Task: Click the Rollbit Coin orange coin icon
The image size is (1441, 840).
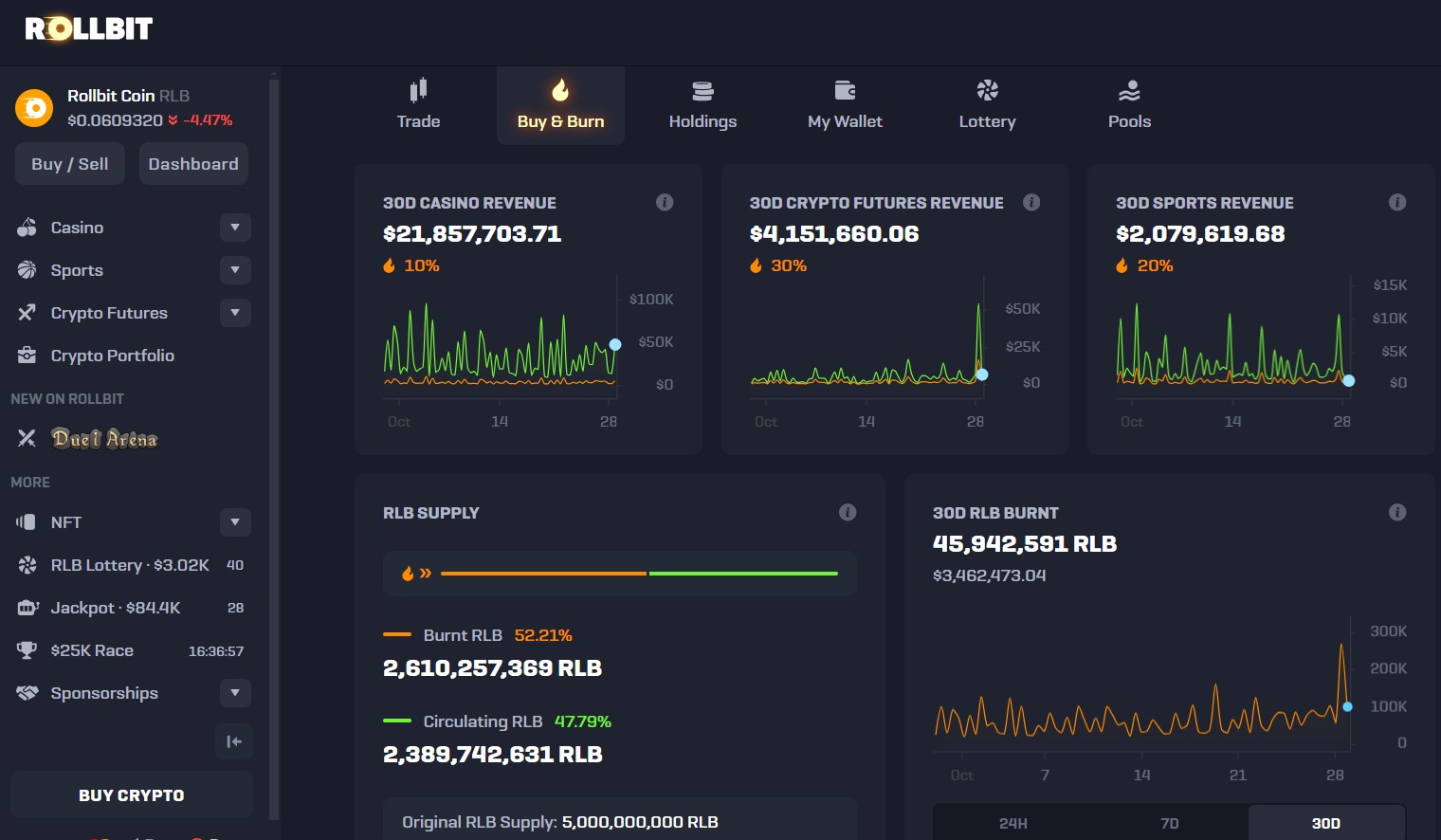Action: coord(34,108)
